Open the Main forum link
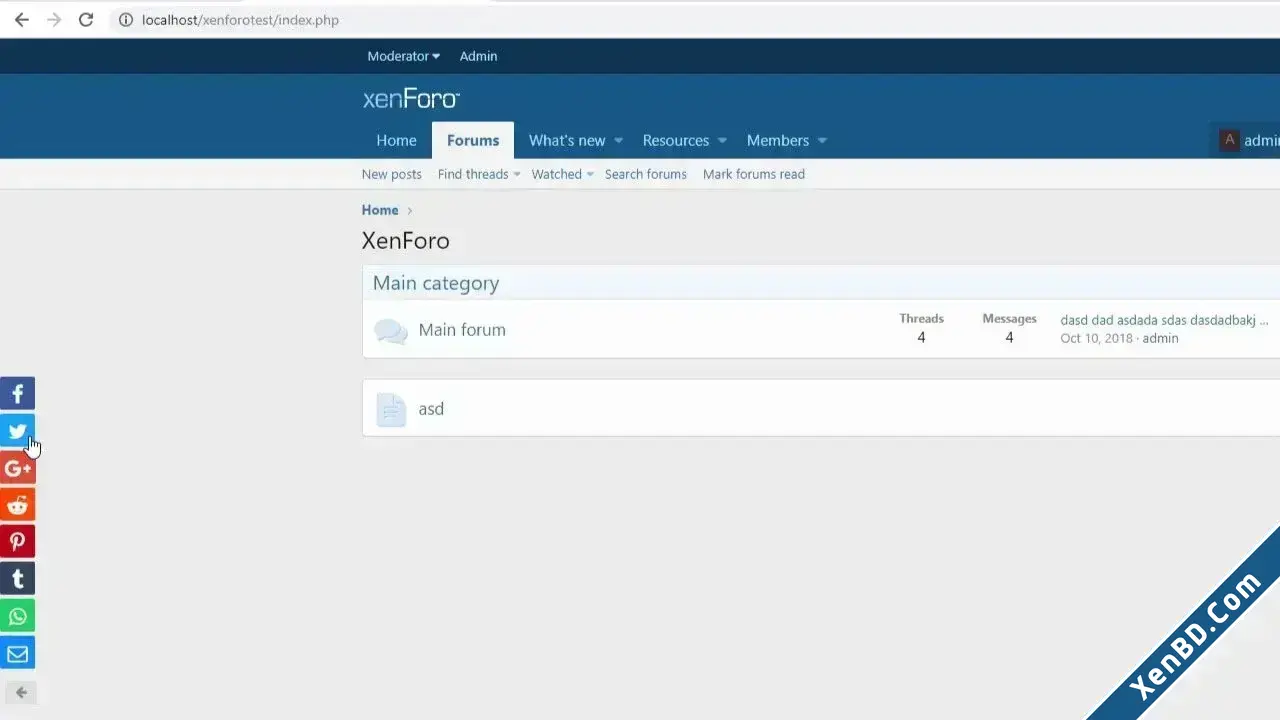 462,330
